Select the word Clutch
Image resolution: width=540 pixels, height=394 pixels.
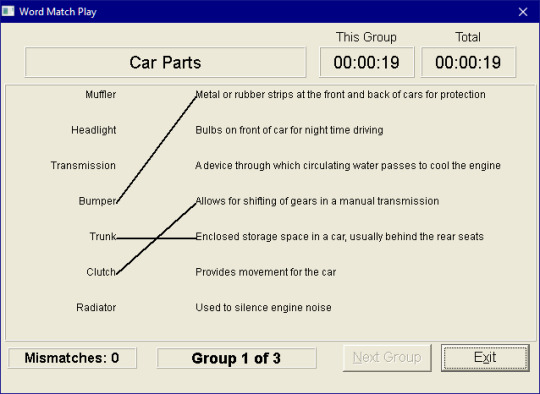[101, 272]
